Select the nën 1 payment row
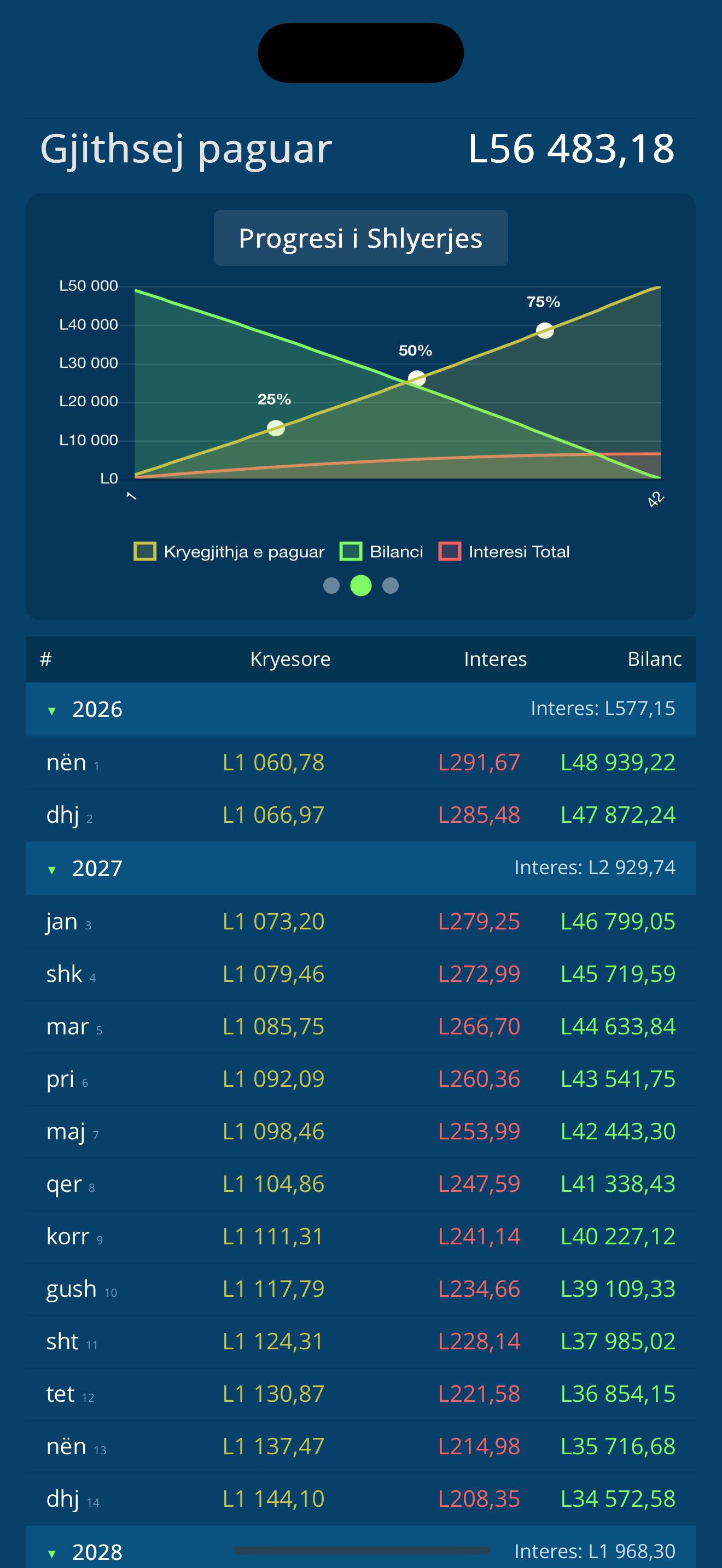This screenshot has height=1568, width=722. tap(360, 763)
